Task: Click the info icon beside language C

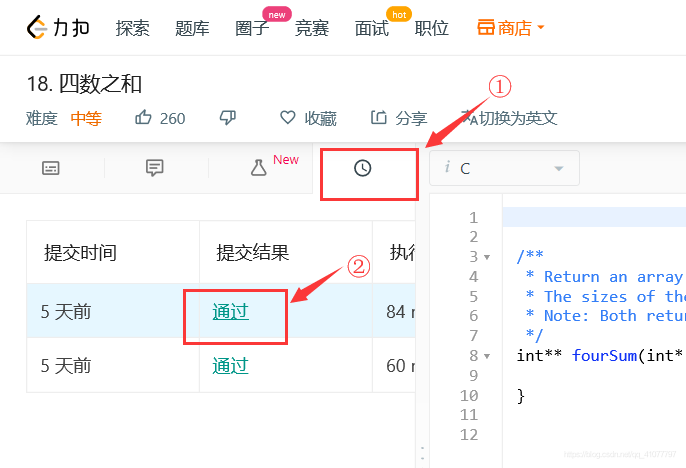Action: pos(447,167)
